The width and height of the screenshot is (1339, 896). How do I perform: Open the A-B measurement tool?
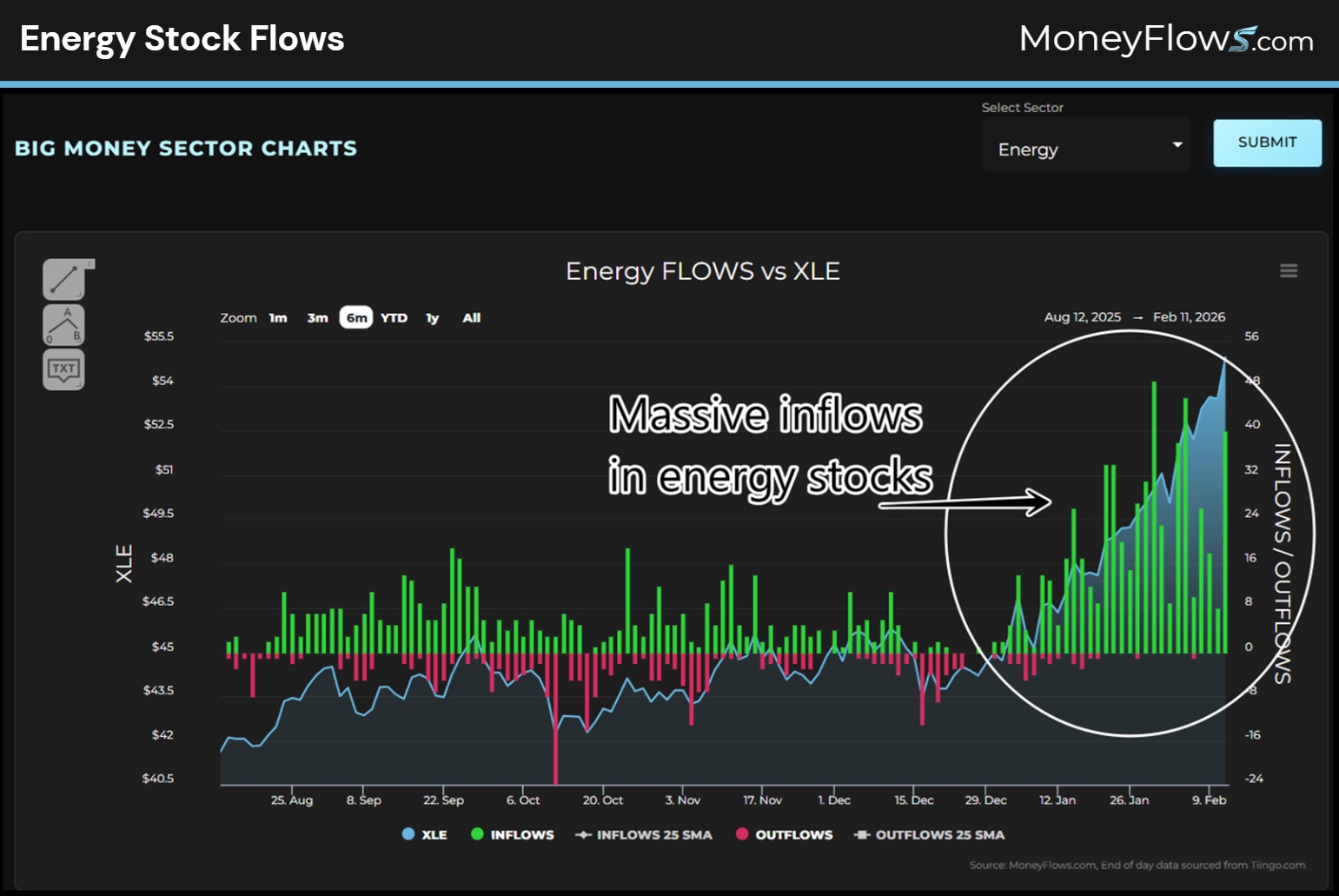click(63, 324)
